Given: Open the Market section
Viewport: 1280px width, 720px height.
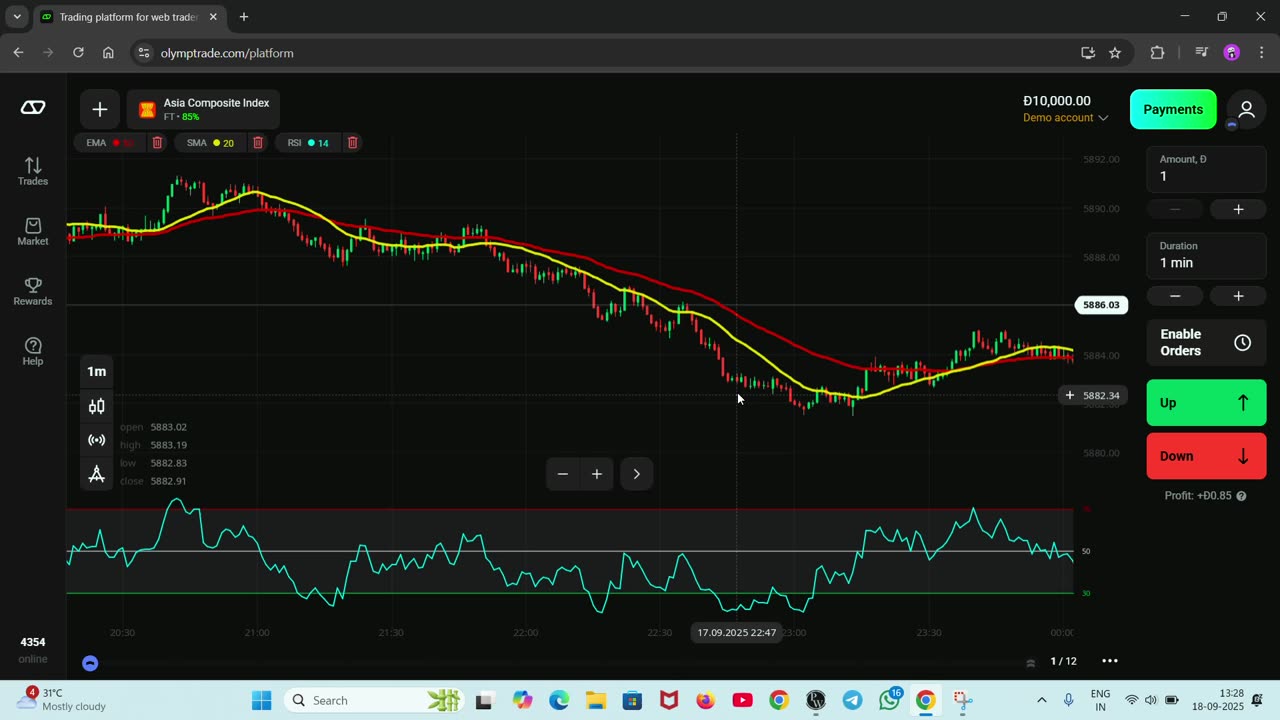Looking at the screenshot, I should click(x=33, y=231).
